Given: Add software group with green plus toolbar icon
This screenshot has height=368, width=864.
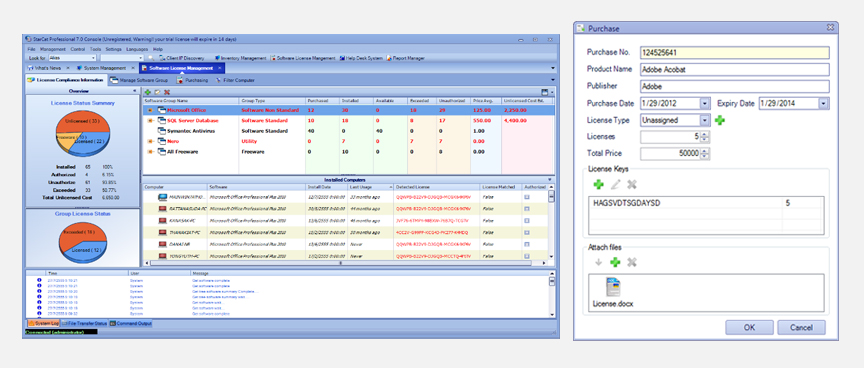Looking at the screenshot, I should pyautogui.click(x=148, y=92).
